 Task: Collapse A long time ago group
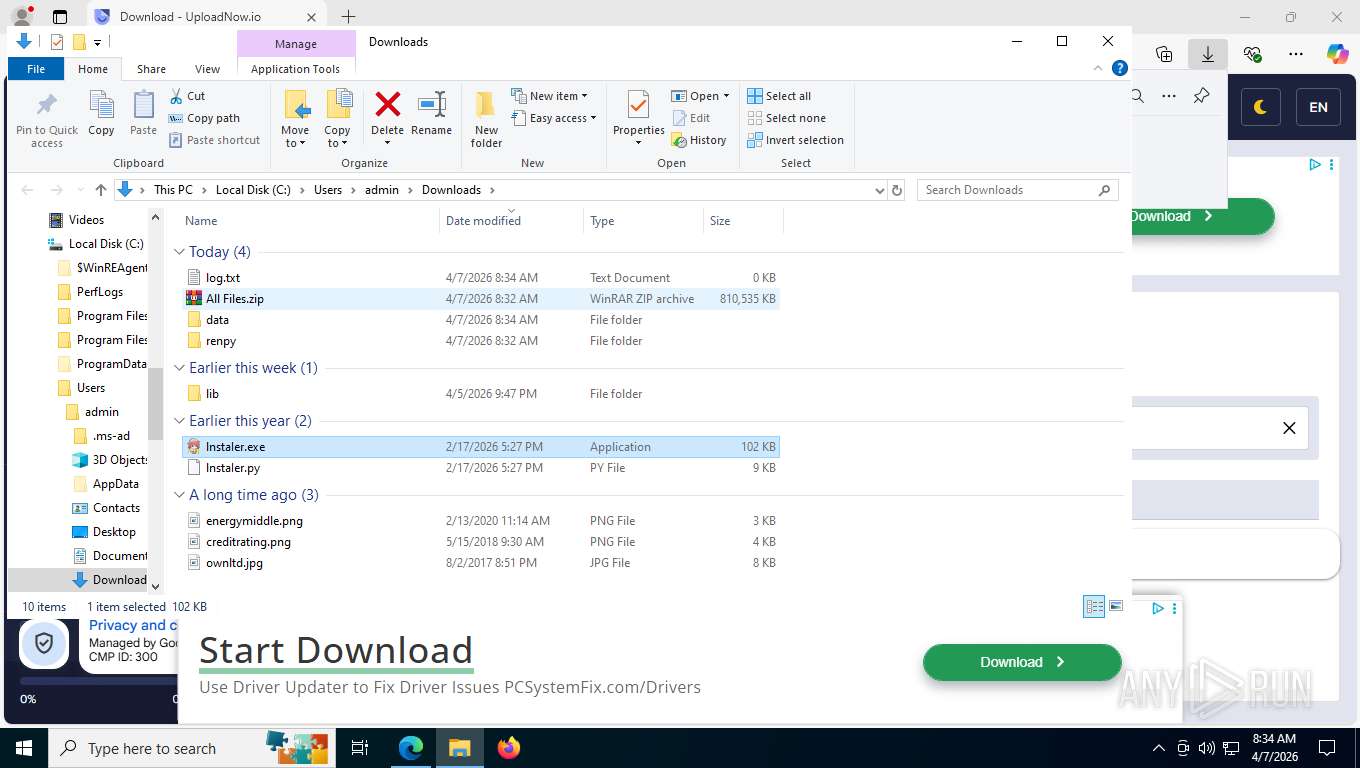180,495
